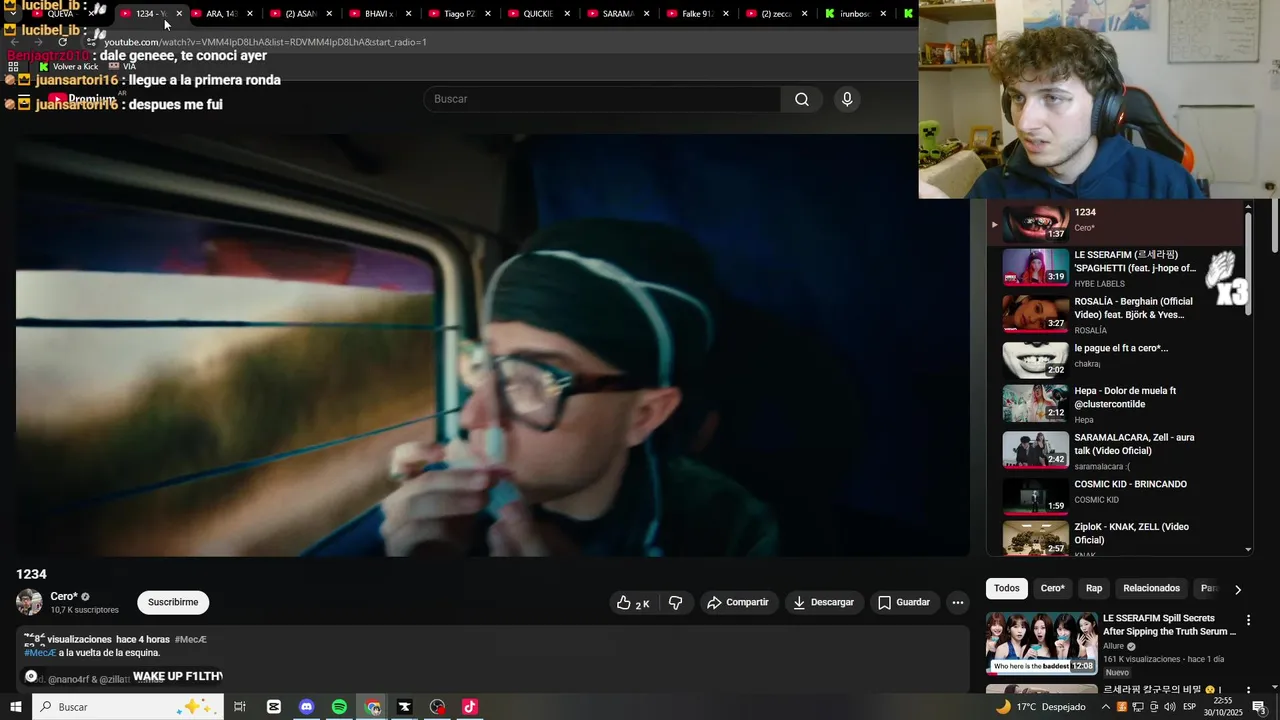
Task: Click the ESP language indicator
Action: coord(1190,707)
